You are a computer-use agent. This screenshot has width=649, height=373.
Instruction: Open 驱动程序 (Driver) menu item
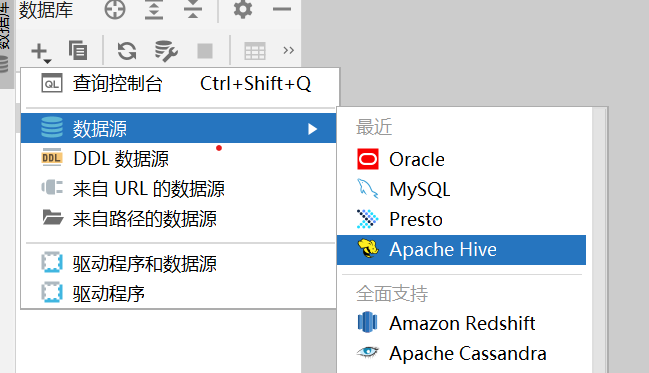[x=178, y=293]
